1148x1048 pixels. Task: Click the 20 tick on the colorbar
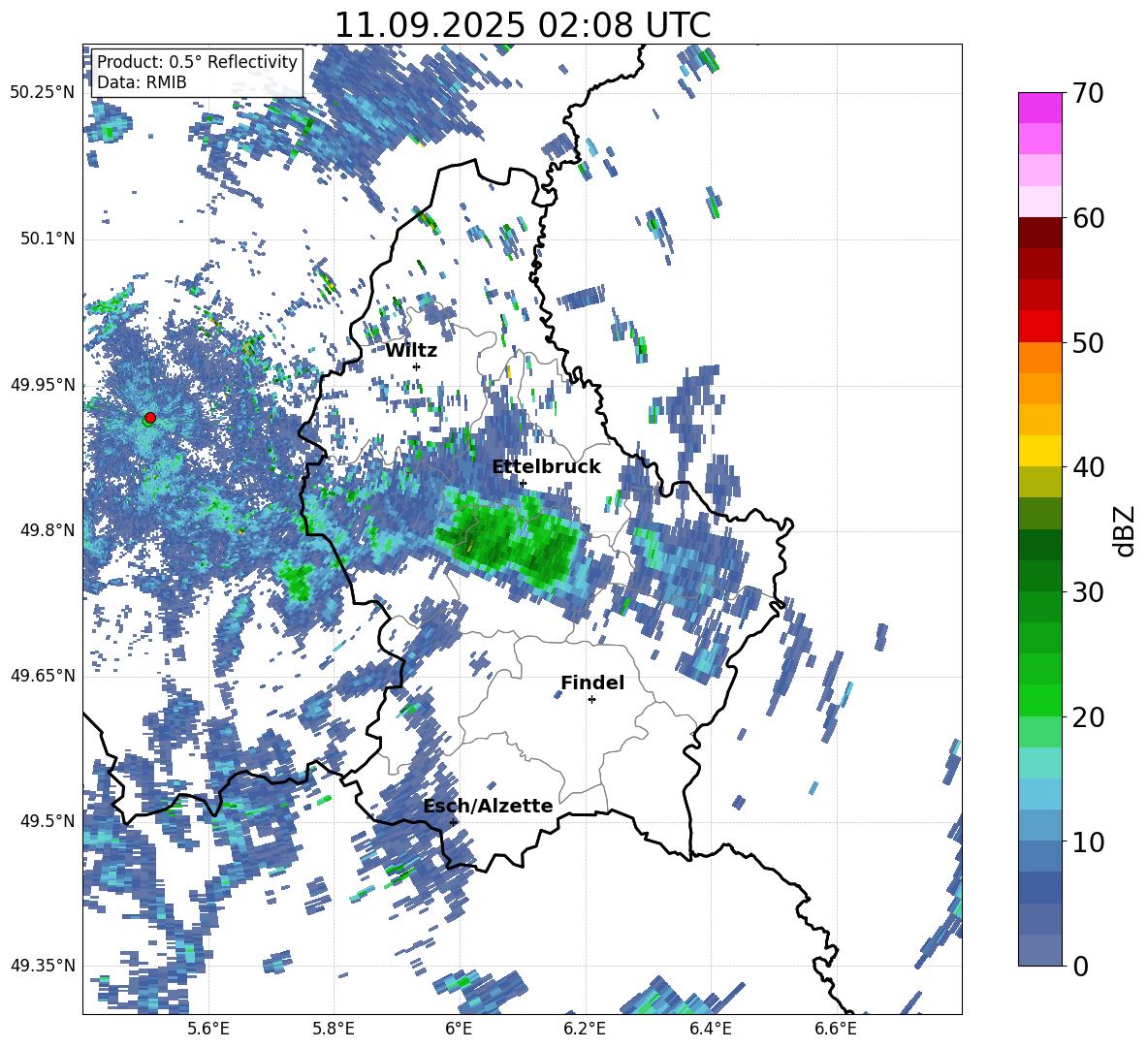[1088, 717]
